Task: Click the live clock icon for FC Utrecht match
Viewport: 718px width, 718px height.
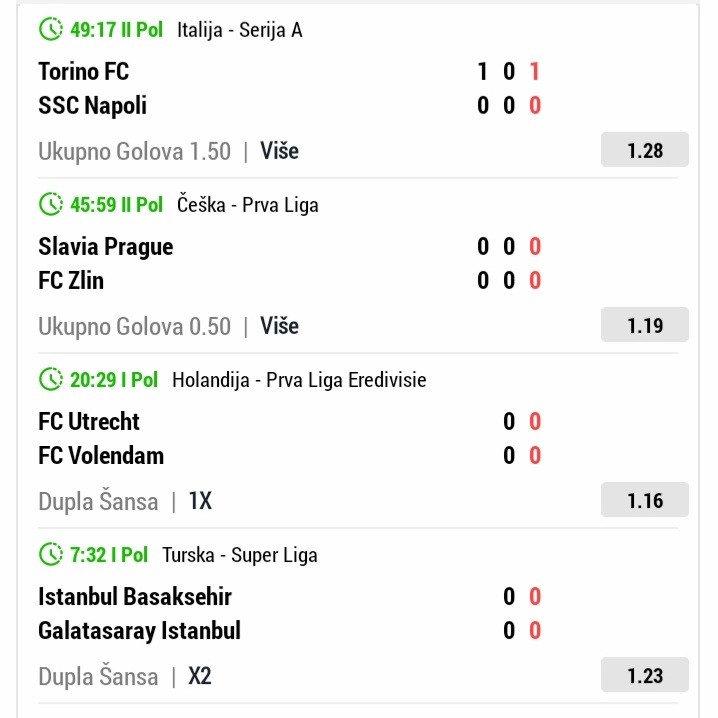Action: click(x=51, y=380)
